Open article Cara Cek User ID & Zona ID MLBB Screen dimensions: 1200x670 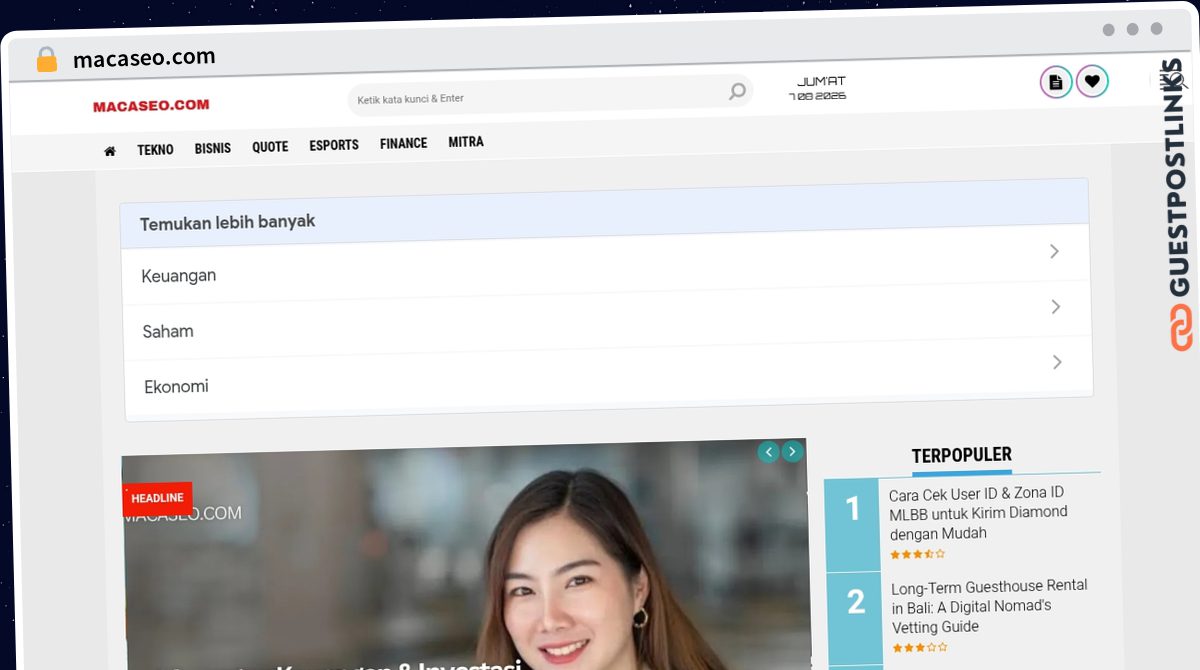pyautogui.click(x=977, y=513)
